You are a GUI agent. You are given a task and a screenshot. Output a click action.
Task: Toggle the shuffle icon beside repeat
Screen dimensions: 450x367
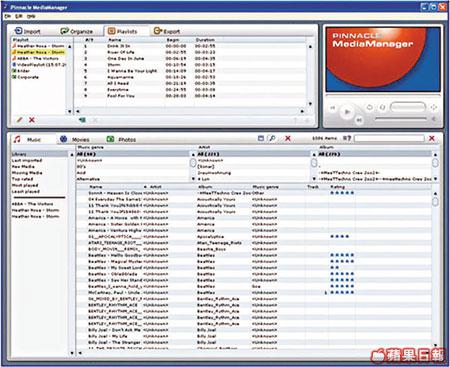(x=382, y=107)
